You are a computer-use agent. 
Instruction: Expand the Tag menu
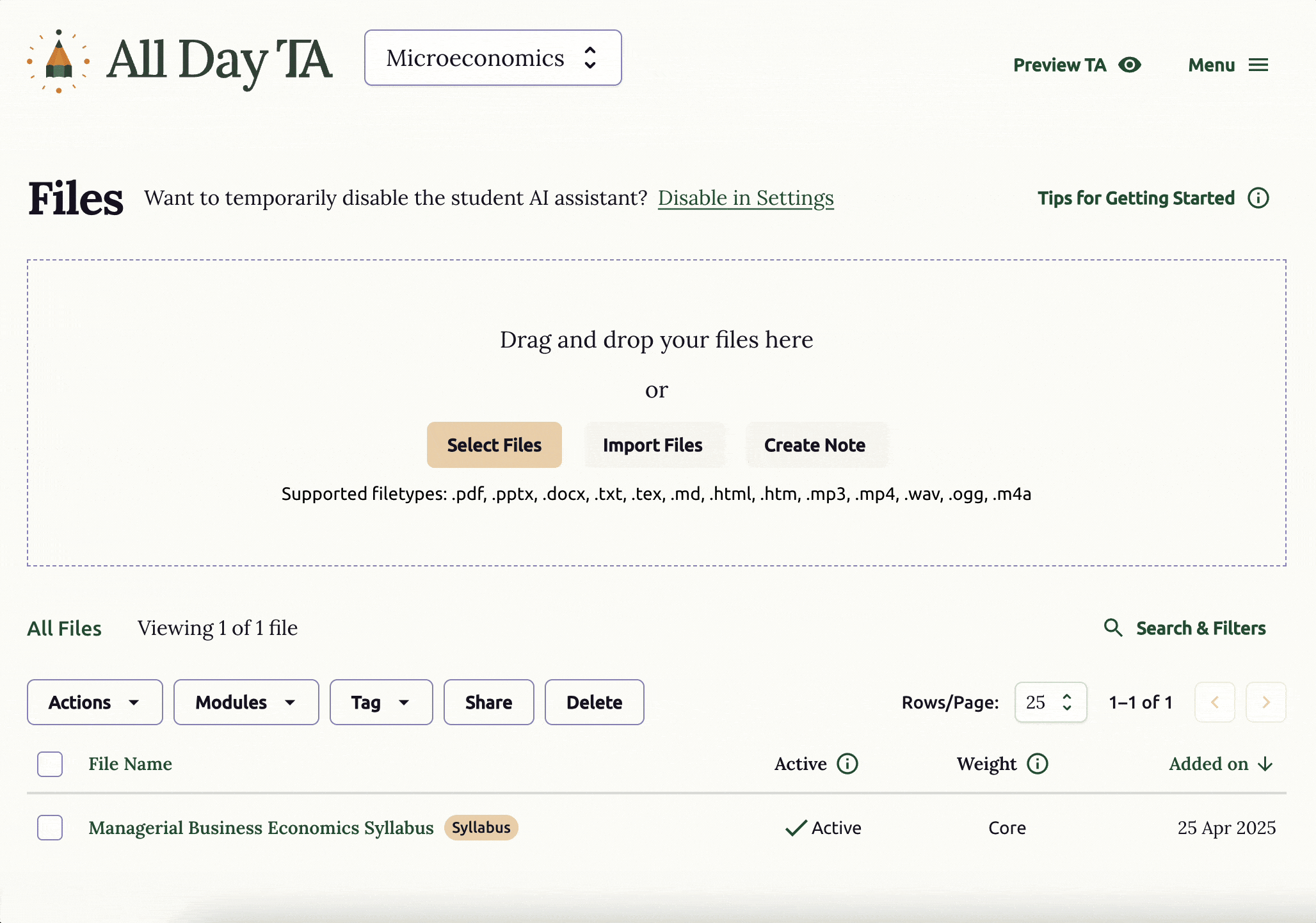click(381, 702)
